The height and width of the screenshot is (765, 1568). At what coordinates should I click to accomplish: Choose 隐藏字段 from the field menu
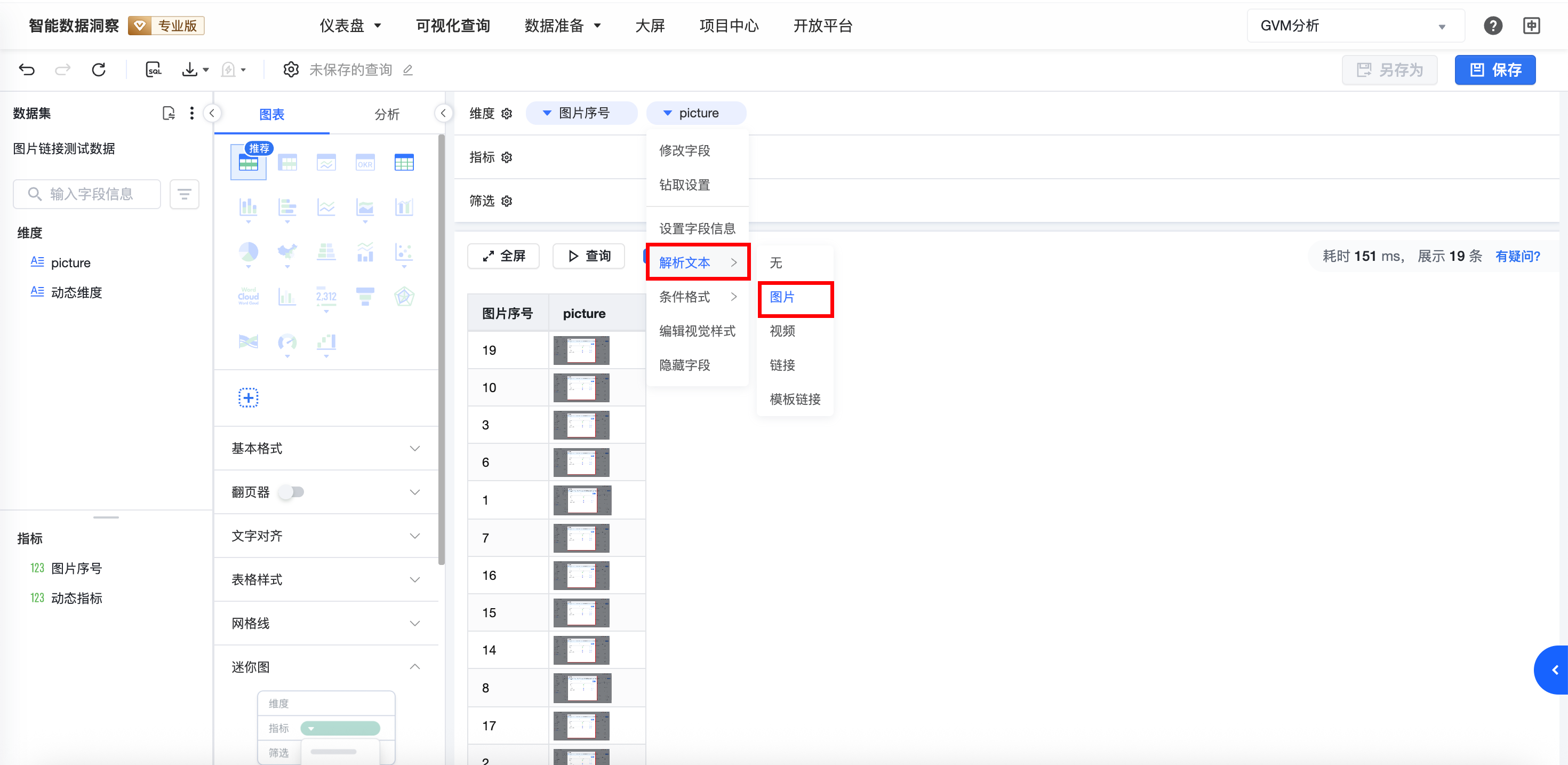coord(684,365)
